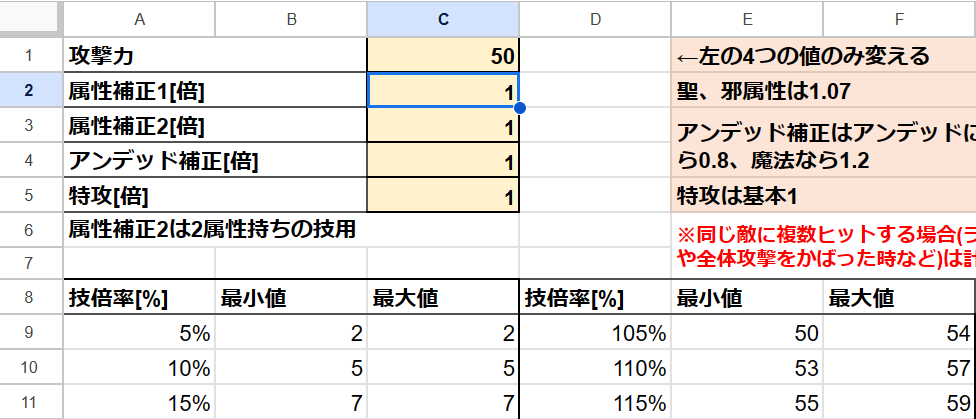Select column C header
The width and height of the screenshot is (976, 419).
click(x=443, y=19)
